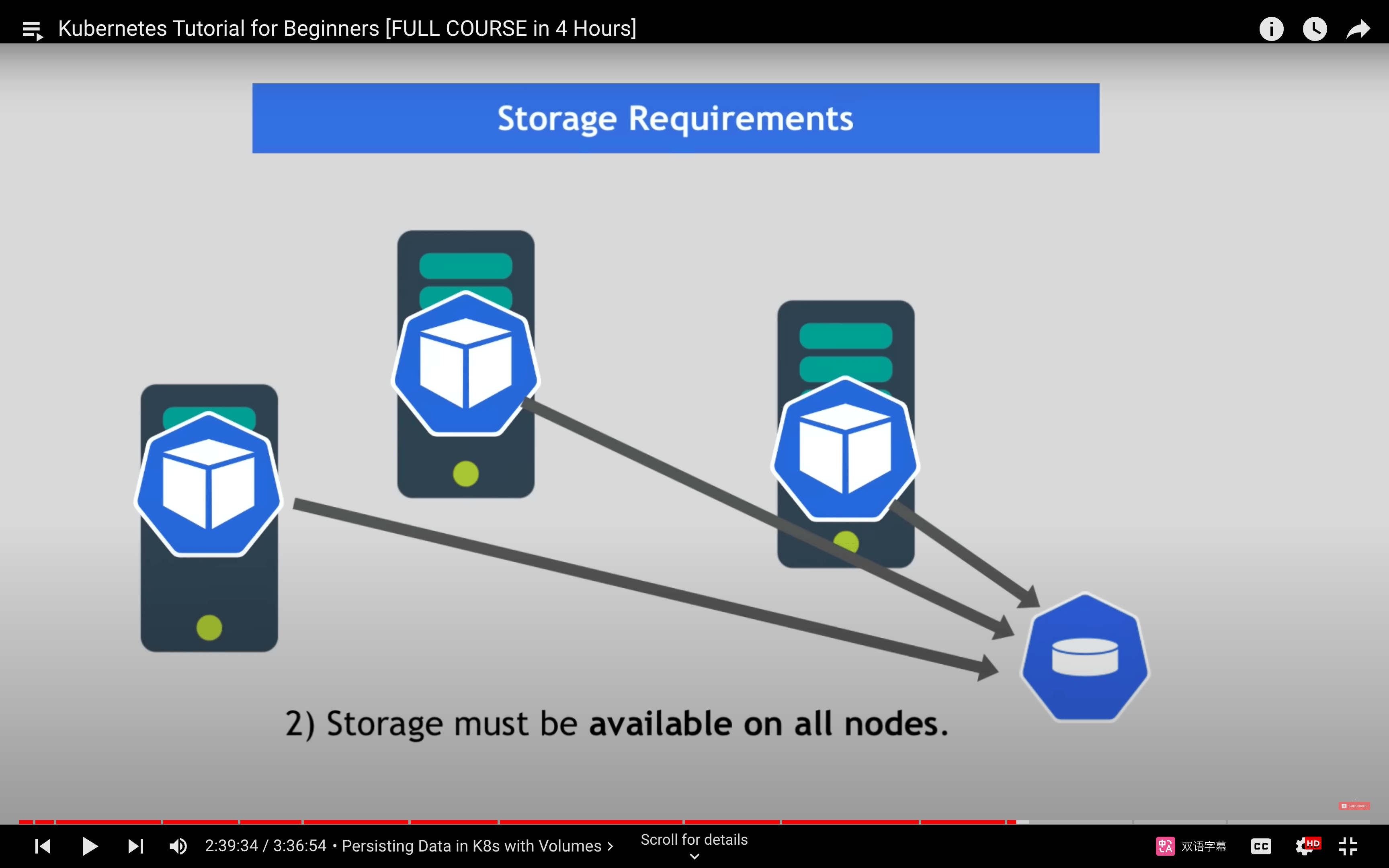Open the playlist queue icon

point(33,30)
